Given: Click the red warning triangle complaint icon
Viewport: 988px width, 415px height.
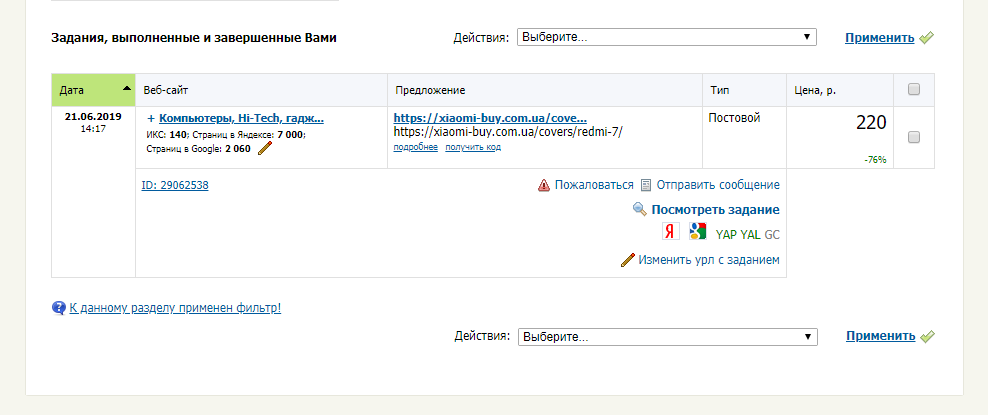Looking at the screenshot, I should pyautogui.click(x=543, y=185).
